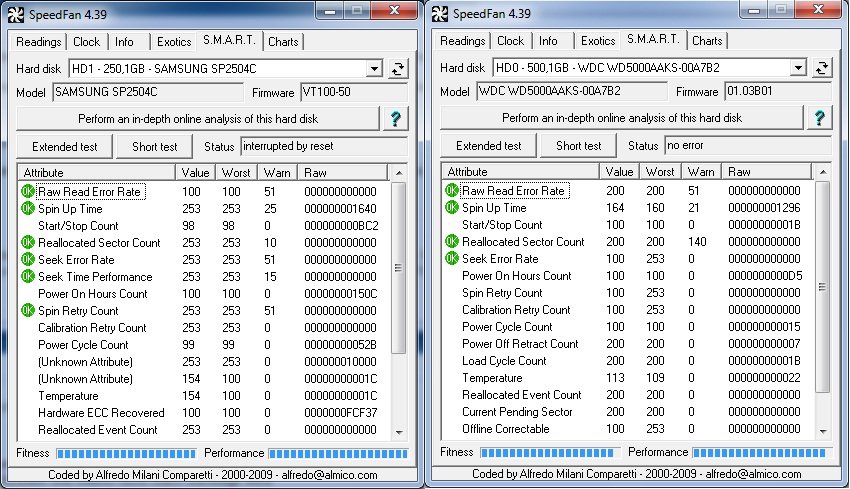Select Power Cycle Count row in left window
This screenshot has height=489, width=850.
click(204, 345)
